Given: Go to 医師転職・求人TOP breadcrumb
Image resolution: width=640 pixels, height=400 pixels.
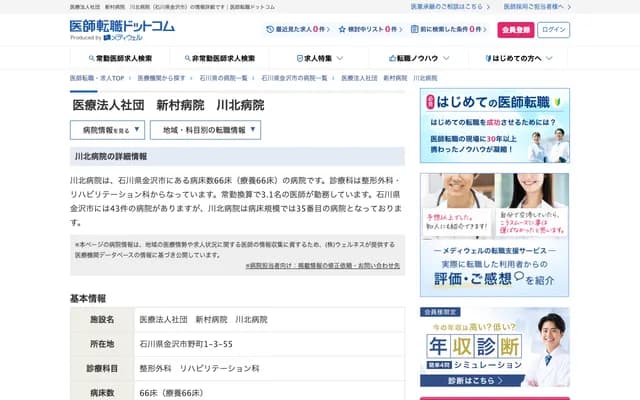Looking at the screenshot, I should [x=97, y=78].
